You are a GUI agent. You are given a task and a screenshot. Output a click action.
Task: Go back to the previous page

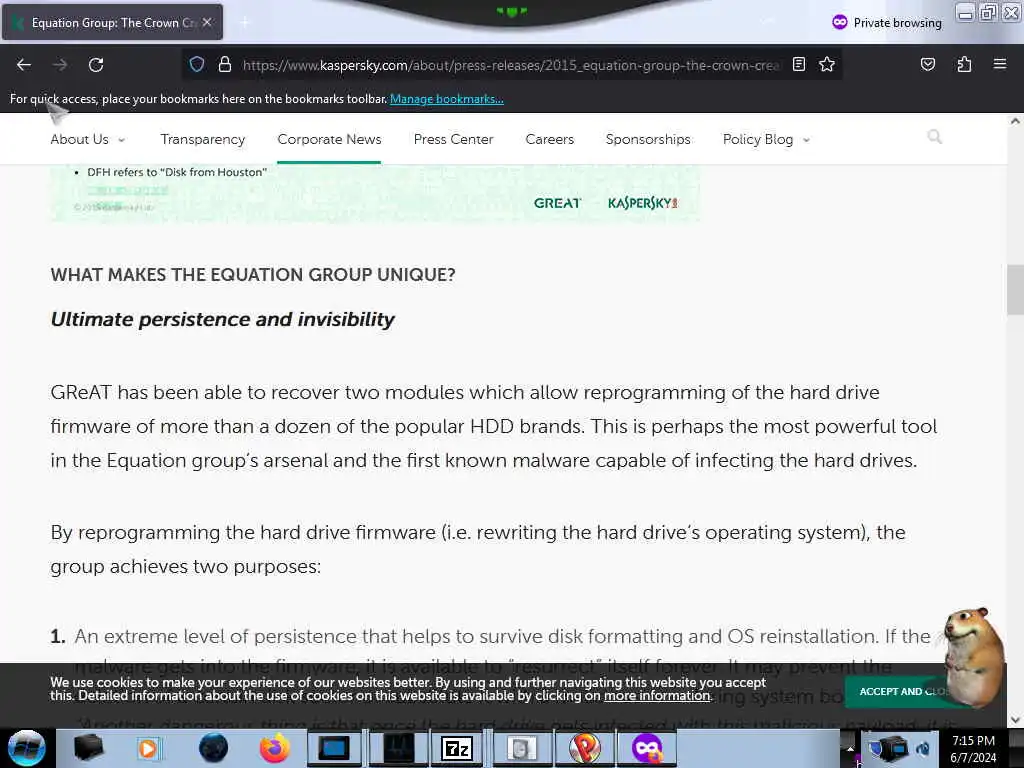click(24, 65)
